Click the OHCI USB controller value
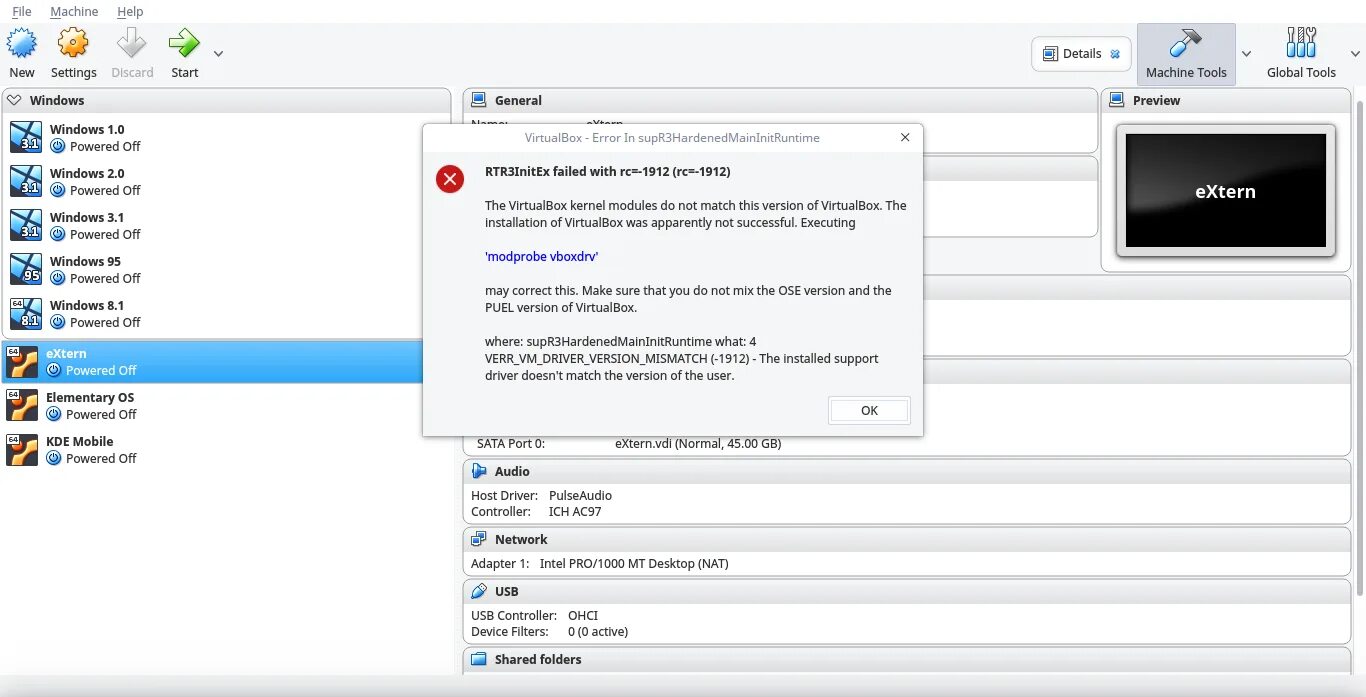Image resolution: width=1366 pixels, height=697 pixels. 583,615
